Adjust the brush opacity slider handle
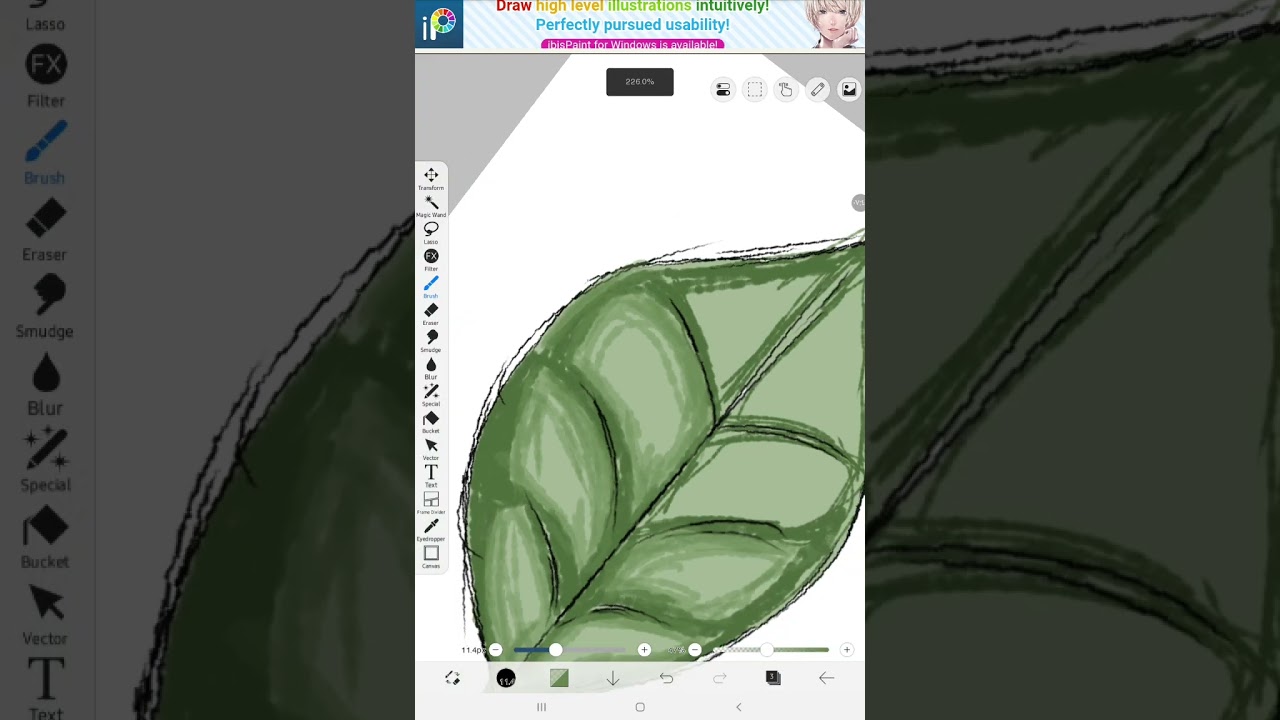 point(767,650)
